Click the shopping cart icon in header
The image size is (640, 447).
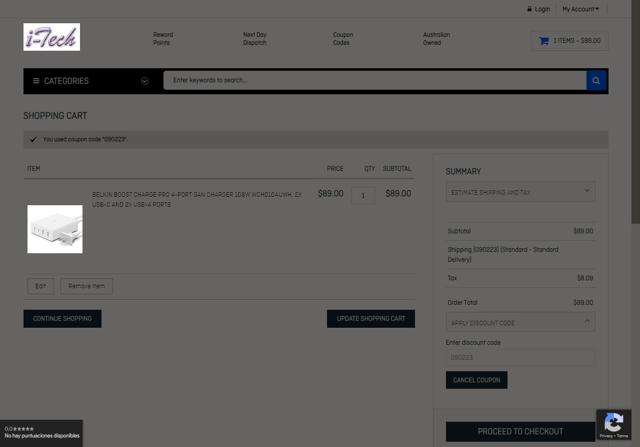(x=544, y=41)
